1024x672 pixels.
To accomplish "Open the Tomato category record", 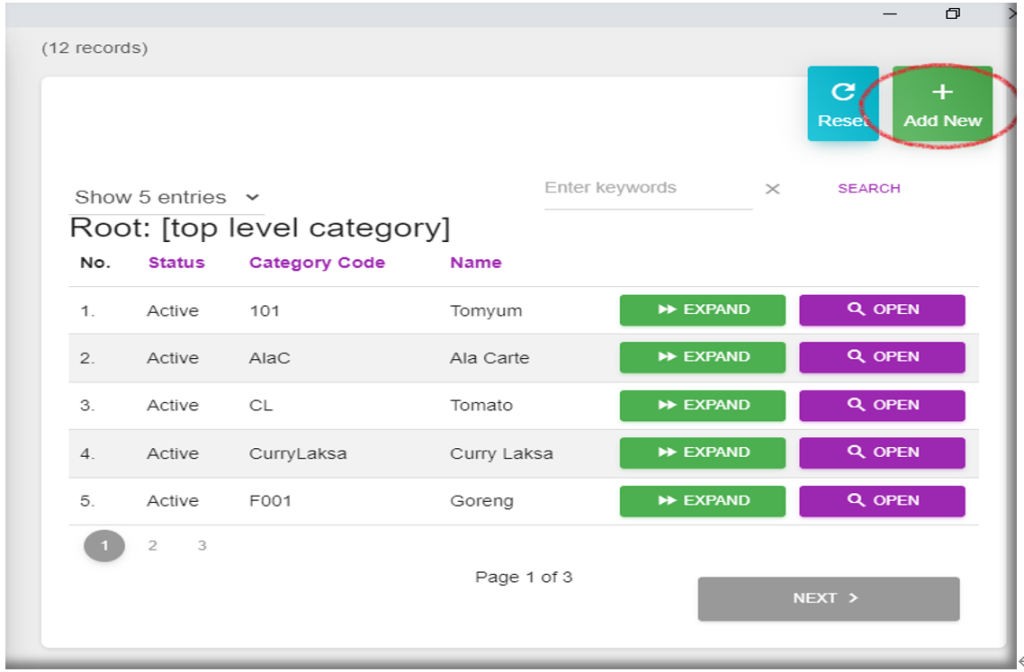I will click(881, 405).
